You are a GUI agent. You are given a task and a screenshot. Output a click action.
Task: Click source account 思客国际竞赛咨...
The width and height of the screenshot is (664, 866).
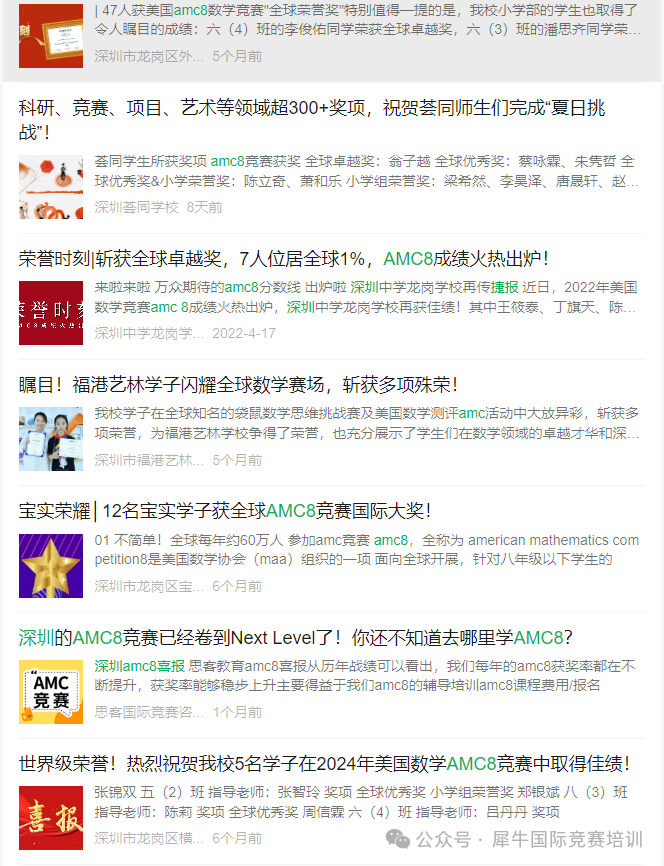click(149, 712)
